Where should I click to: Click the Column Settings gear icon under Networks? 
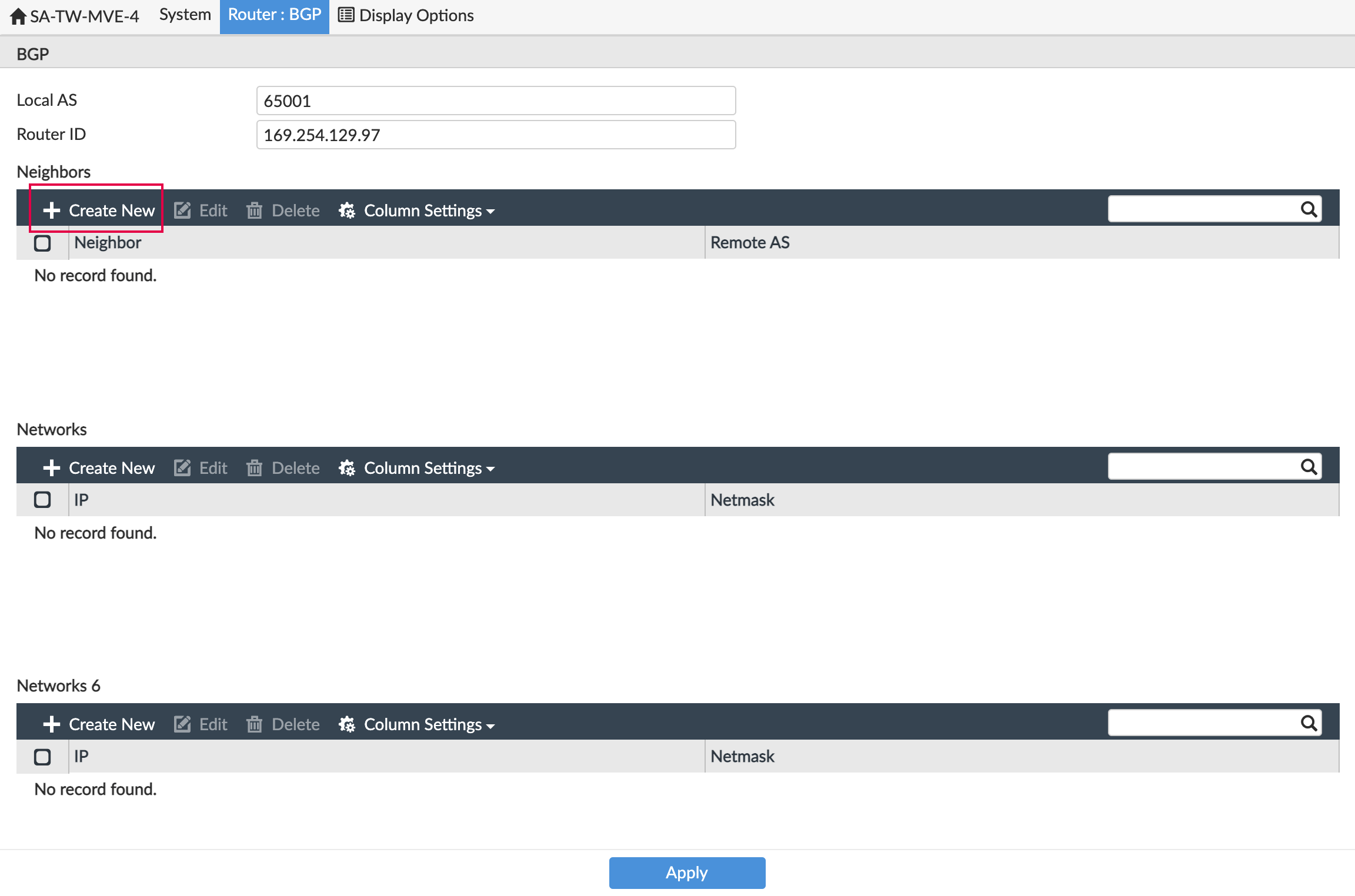(347, 467)
